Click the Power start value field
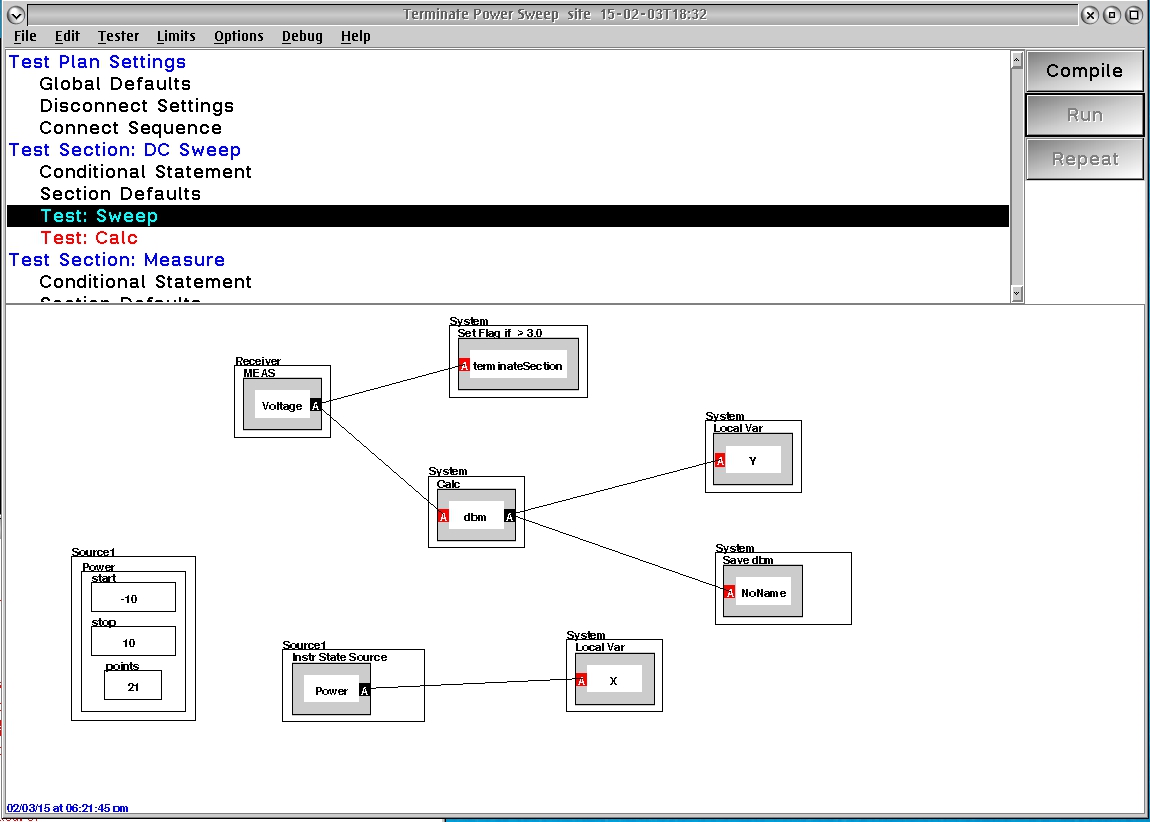The height and width of the screenshot is (822, 1150). click(133, 597)
